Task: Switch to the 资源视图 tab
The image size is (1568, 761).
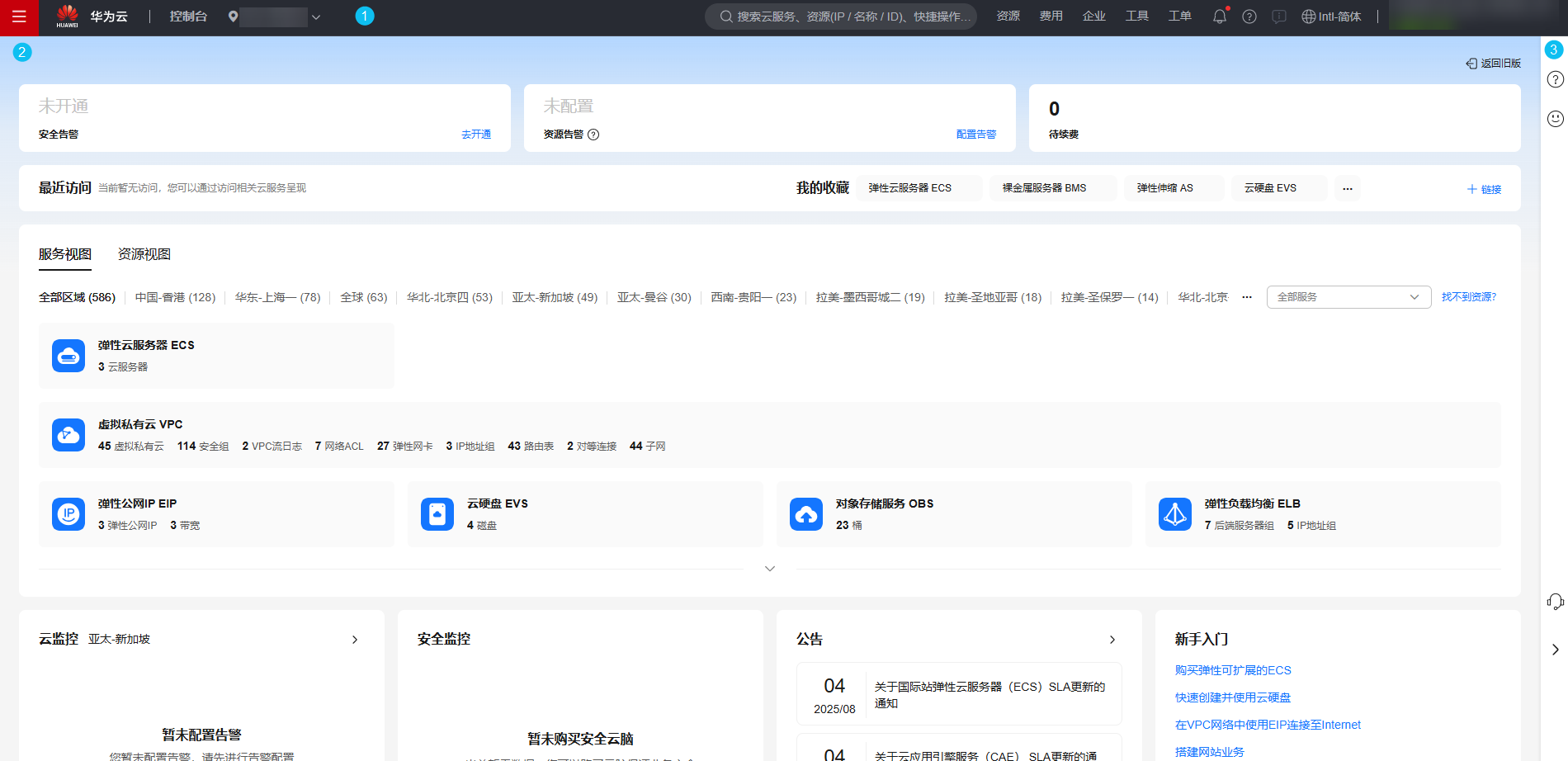Action: [144, 254]
